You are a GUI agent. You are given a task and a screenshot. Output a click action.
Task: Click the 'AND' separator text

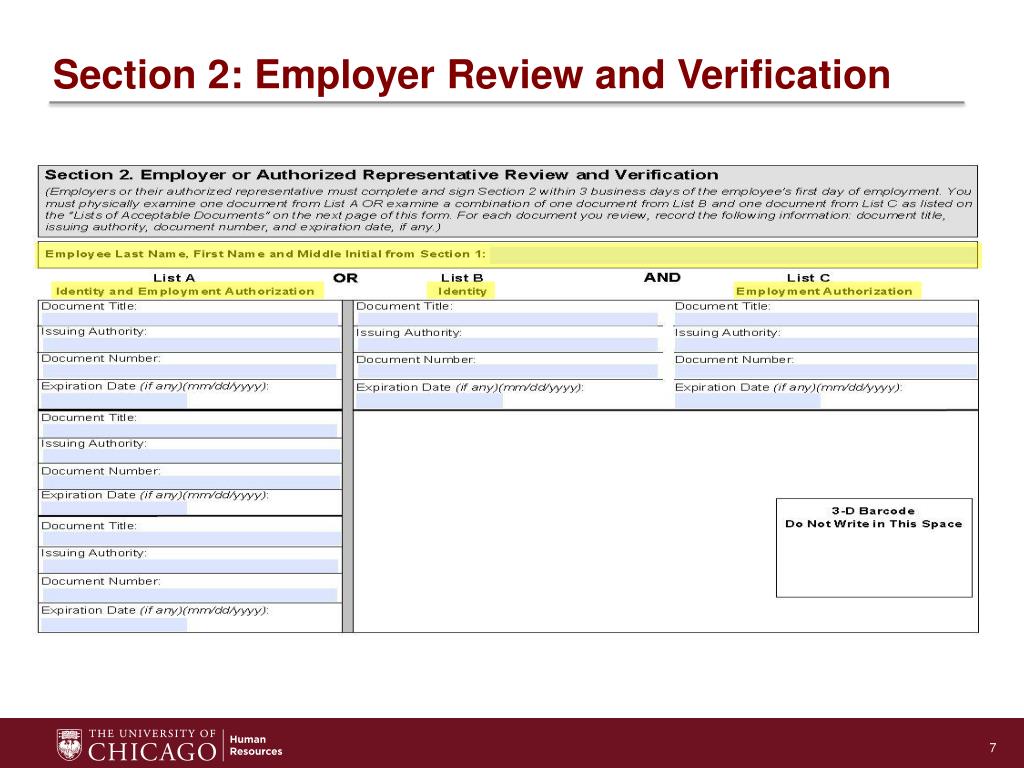[662, 278]
